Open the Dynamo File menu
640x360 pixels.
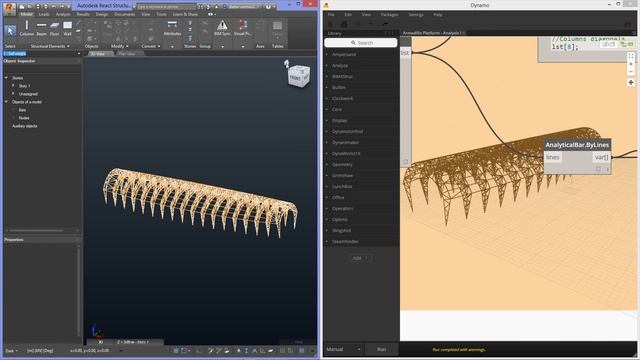coord(331,15)
